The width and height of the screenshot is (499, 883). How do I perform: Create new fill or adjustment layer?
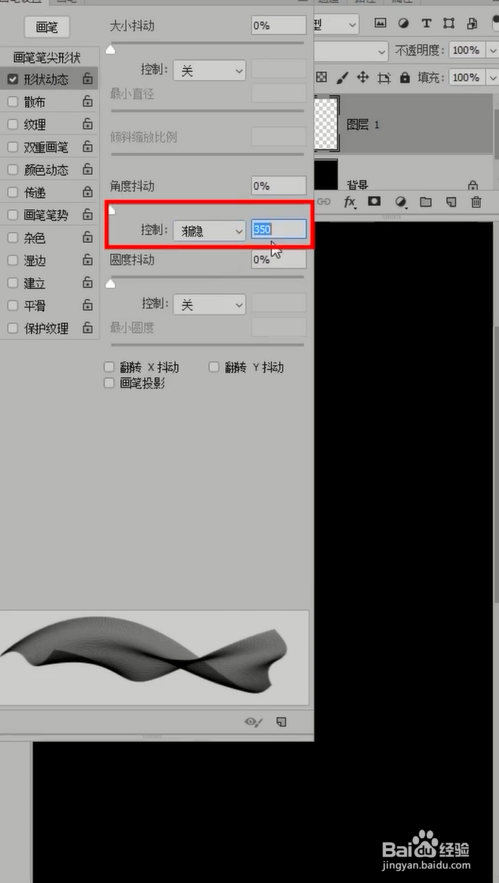coord(401,202)
